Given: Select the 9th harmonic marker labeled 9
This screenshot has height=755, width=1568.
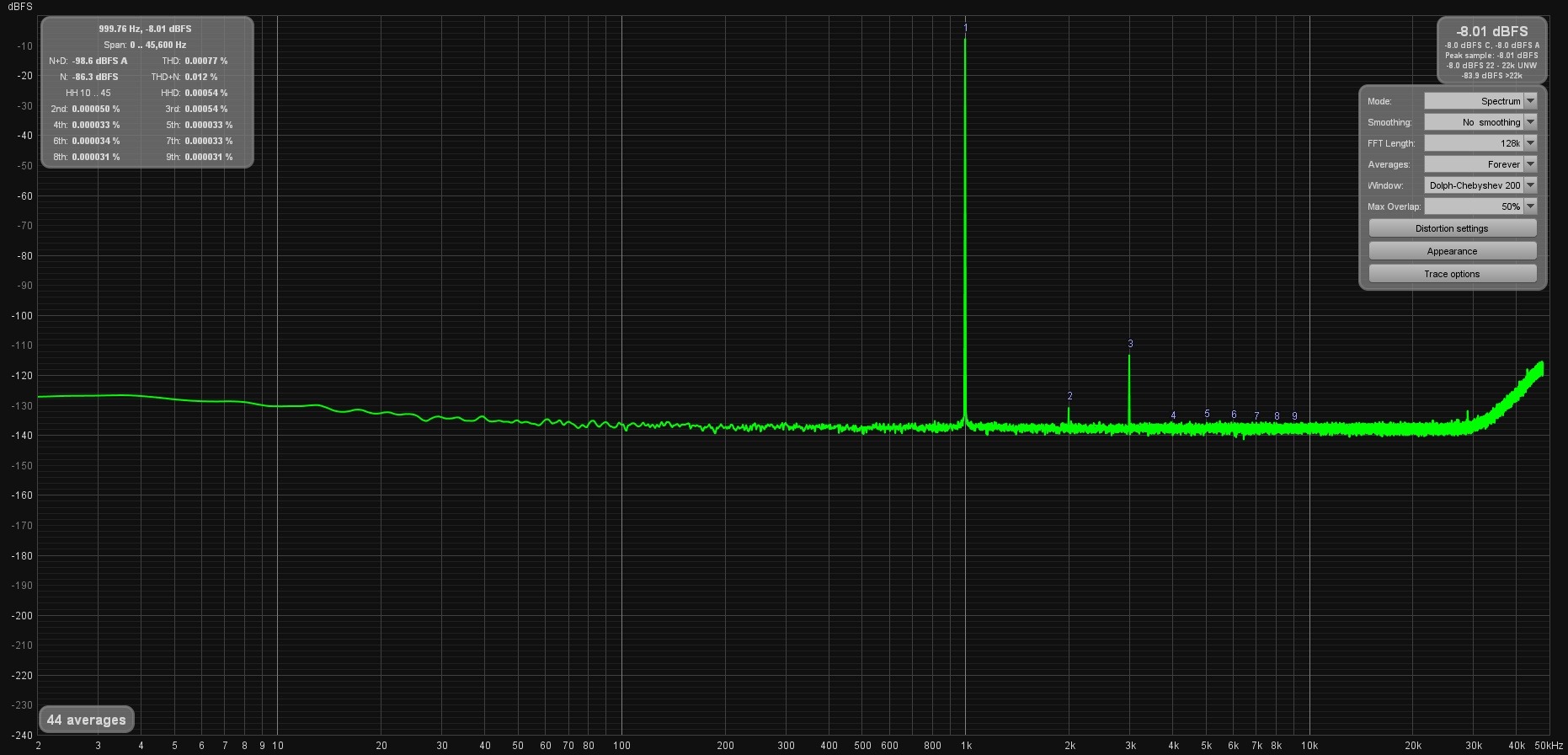Looking at the screenshot, I should tap(1294, 416).
